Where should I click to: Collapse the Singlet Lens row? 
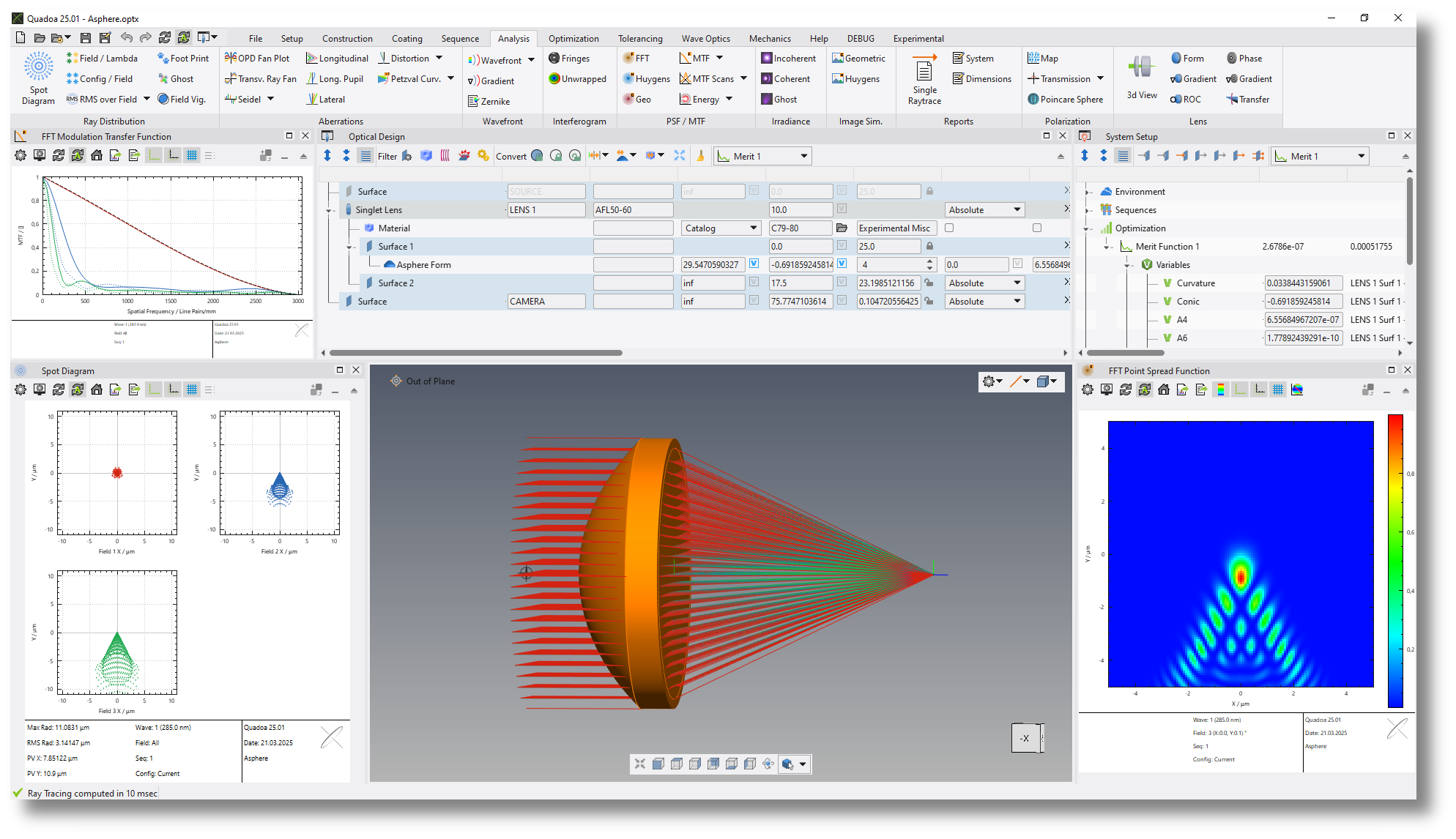click(329, 211)
